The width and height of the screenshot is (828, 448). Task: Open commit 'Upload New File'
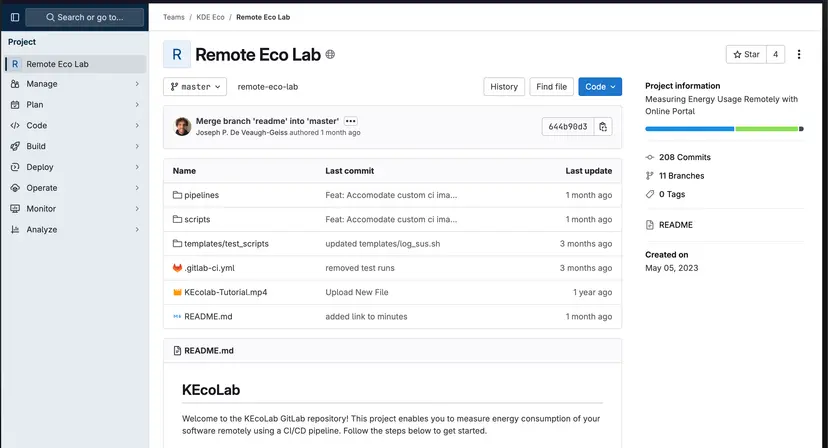[x=356, y=292]
